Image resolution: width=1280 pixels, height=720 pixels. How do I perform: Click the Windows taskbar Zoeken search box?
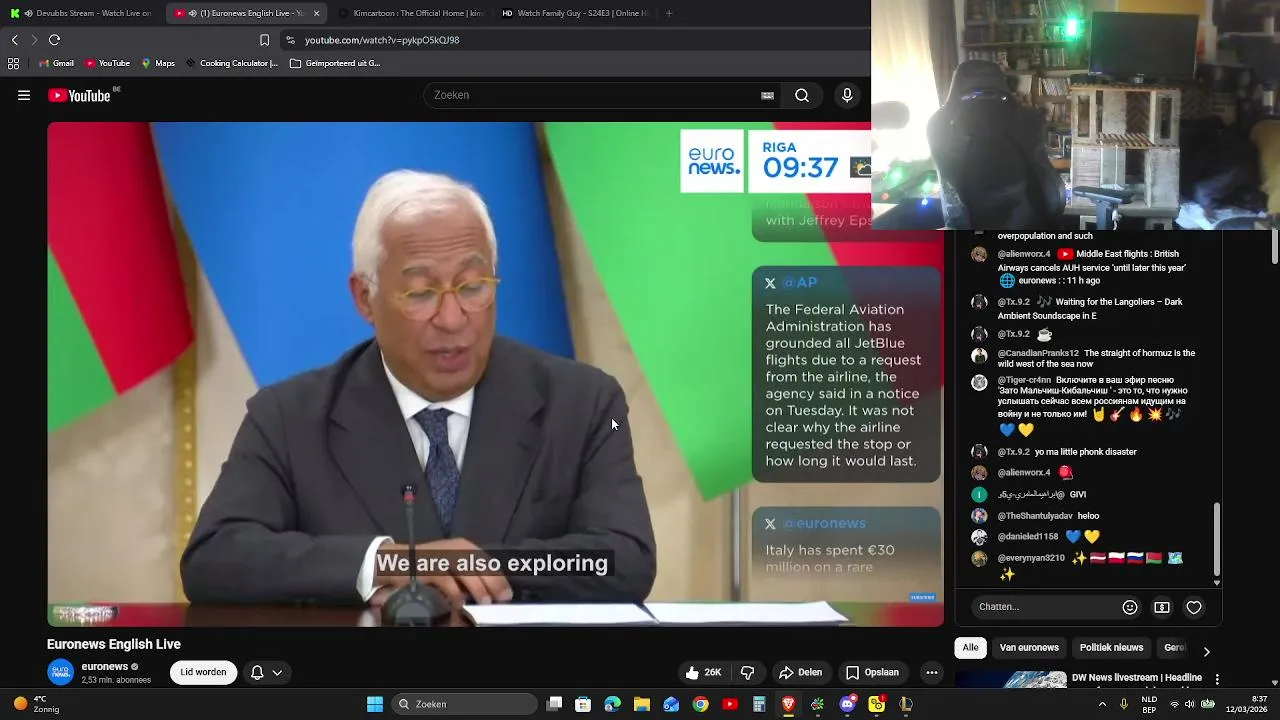coord(464,704)
